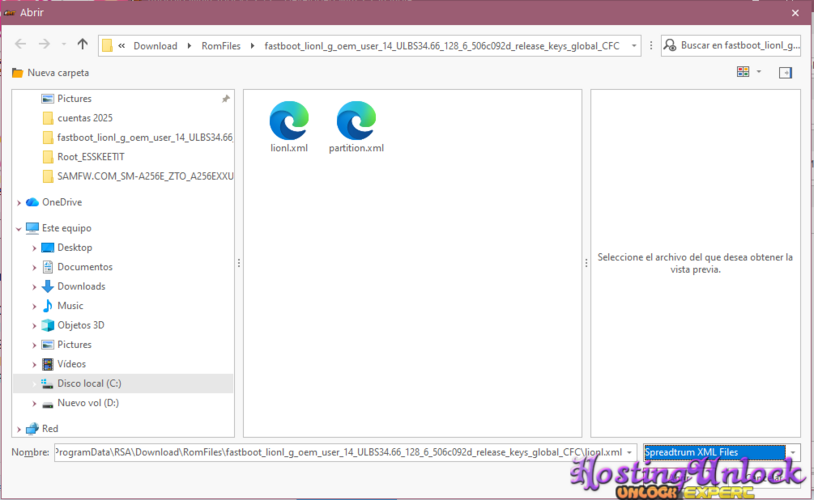Click the Up one level arrow

click(x=83, y=45)
